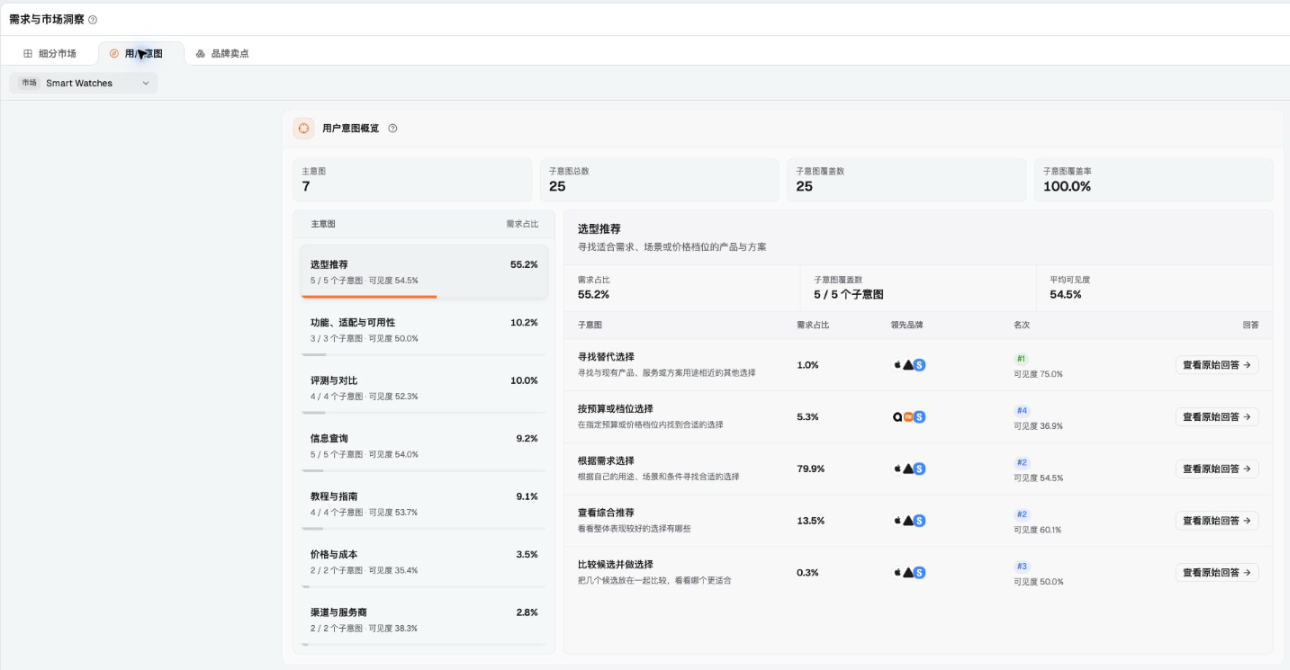Viewport: 1290px width, 670px height.
Task: Click the 根据需求选择 sub-intent title
Action: point(606,461)
